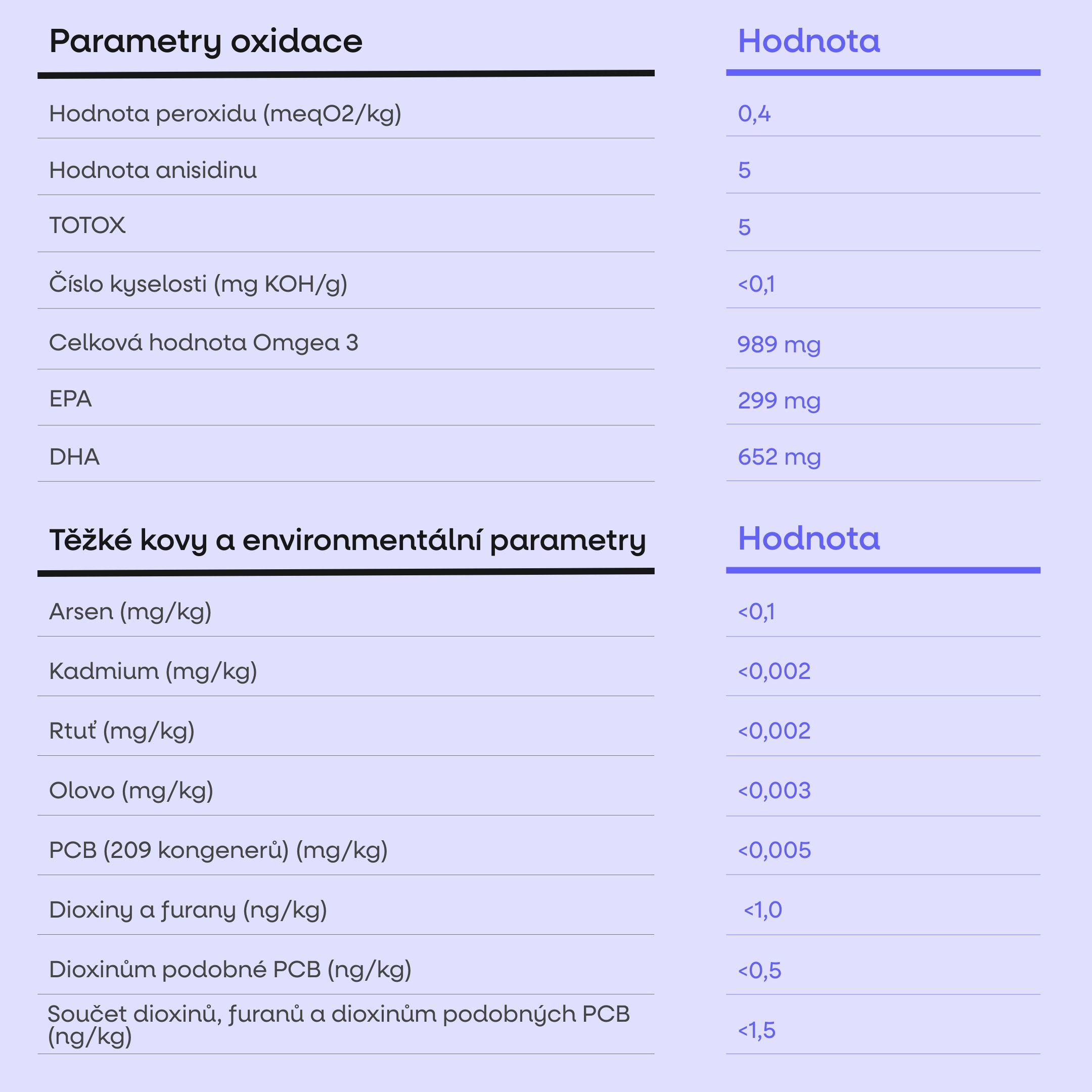Select the 'Arsen (mg/kg)' row label
The image size is (1092, 1092).
click(x=130, y=612)
